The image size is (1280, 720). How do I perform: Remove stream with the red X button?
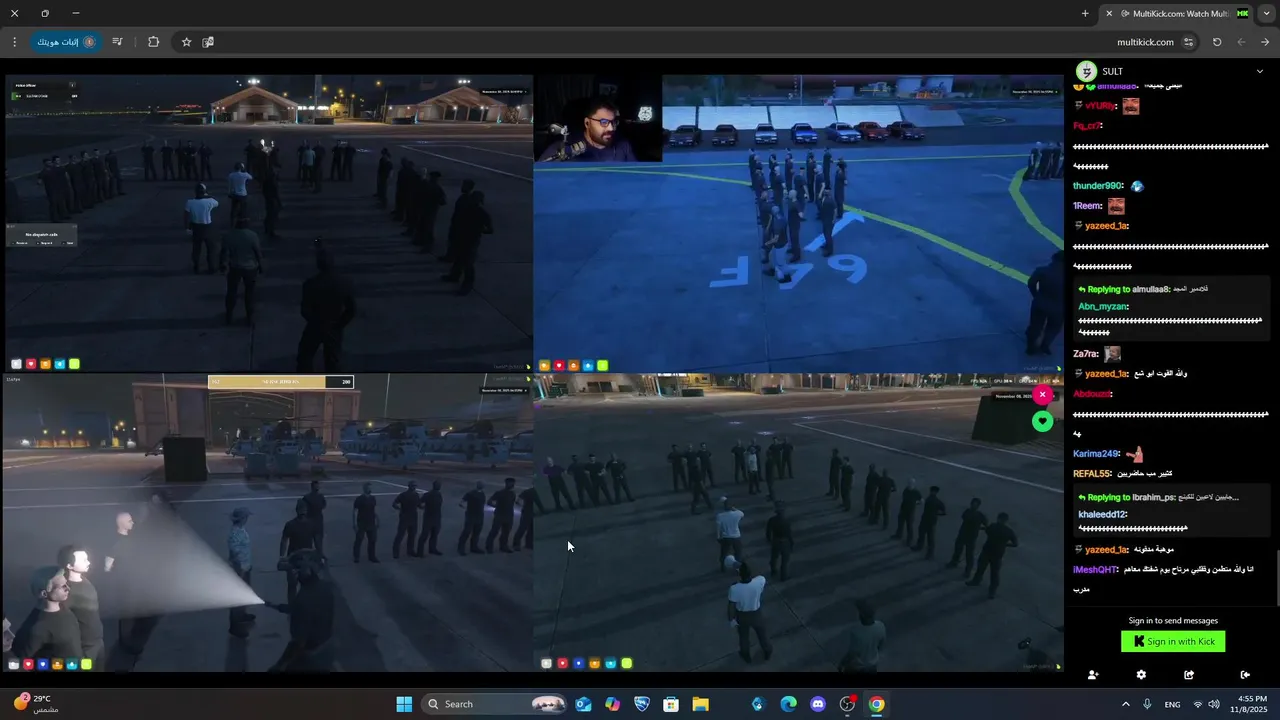1042,395
